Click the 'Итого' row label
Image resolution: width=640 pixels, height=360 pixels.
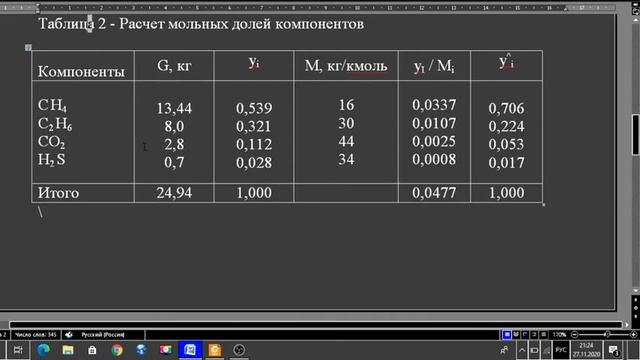tap(58, 193)
